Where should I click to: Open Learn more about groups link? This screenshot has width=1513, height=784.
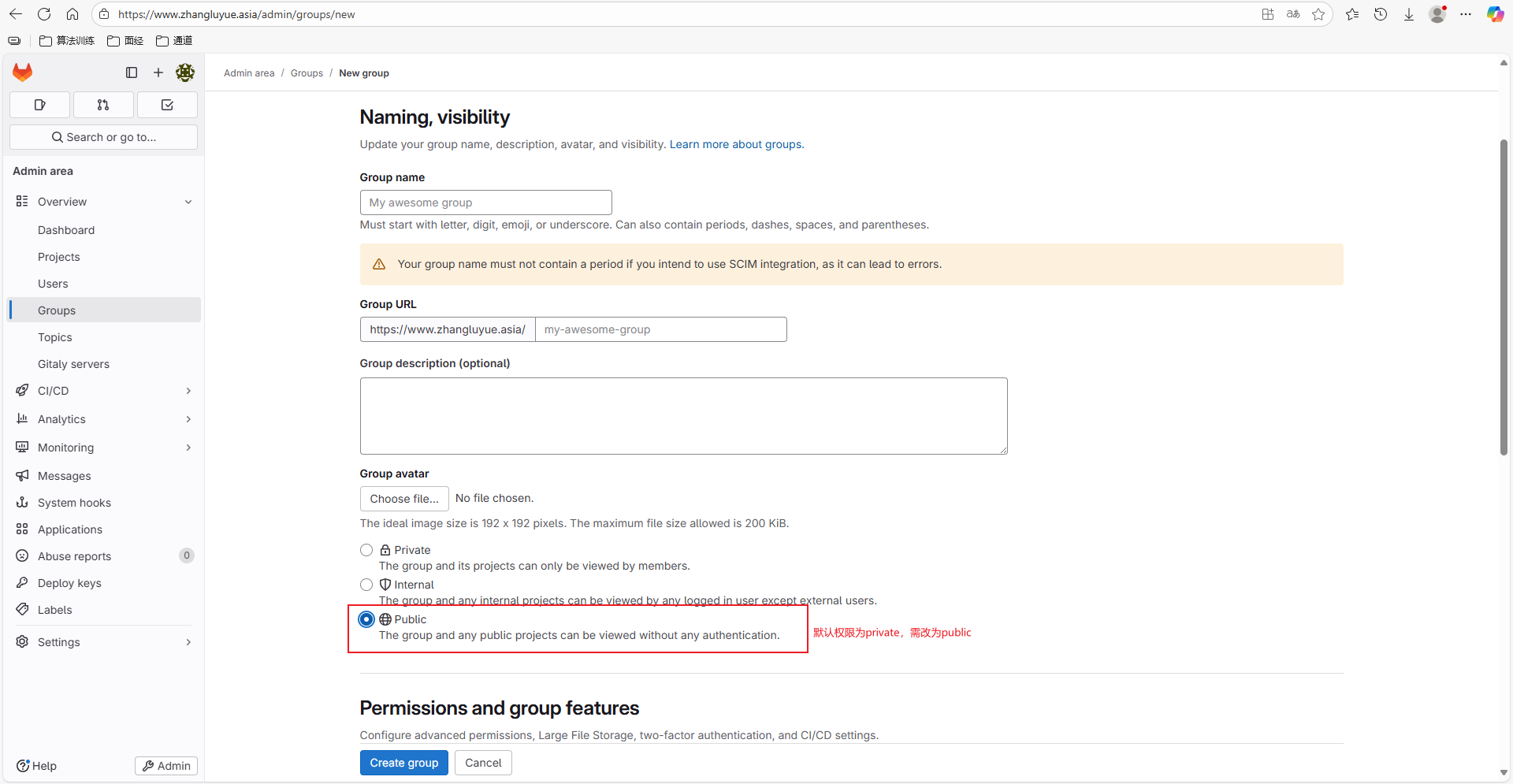coord(735,144)
